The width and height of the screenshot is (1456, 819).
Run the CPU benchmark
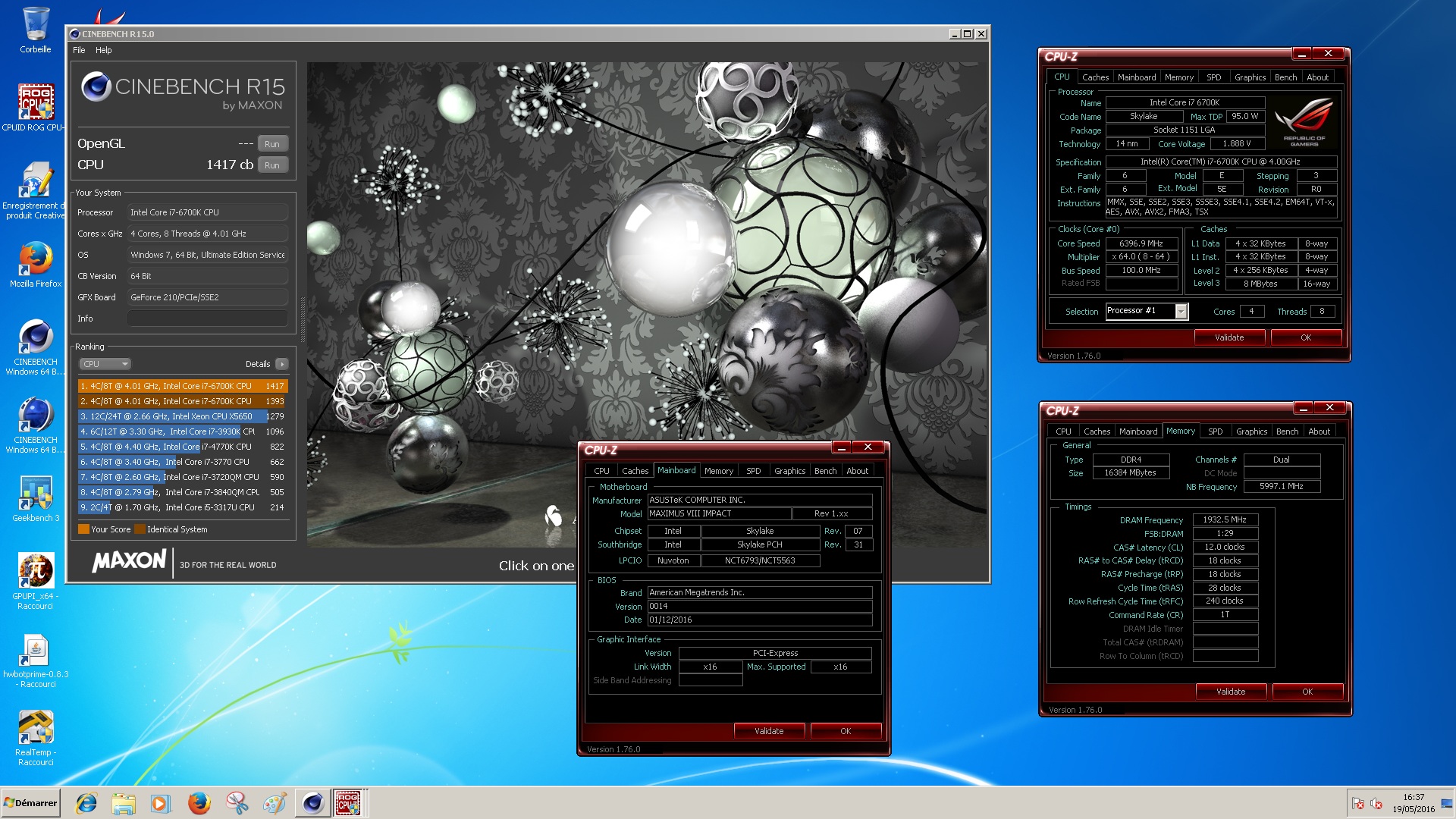pos(272,165)
